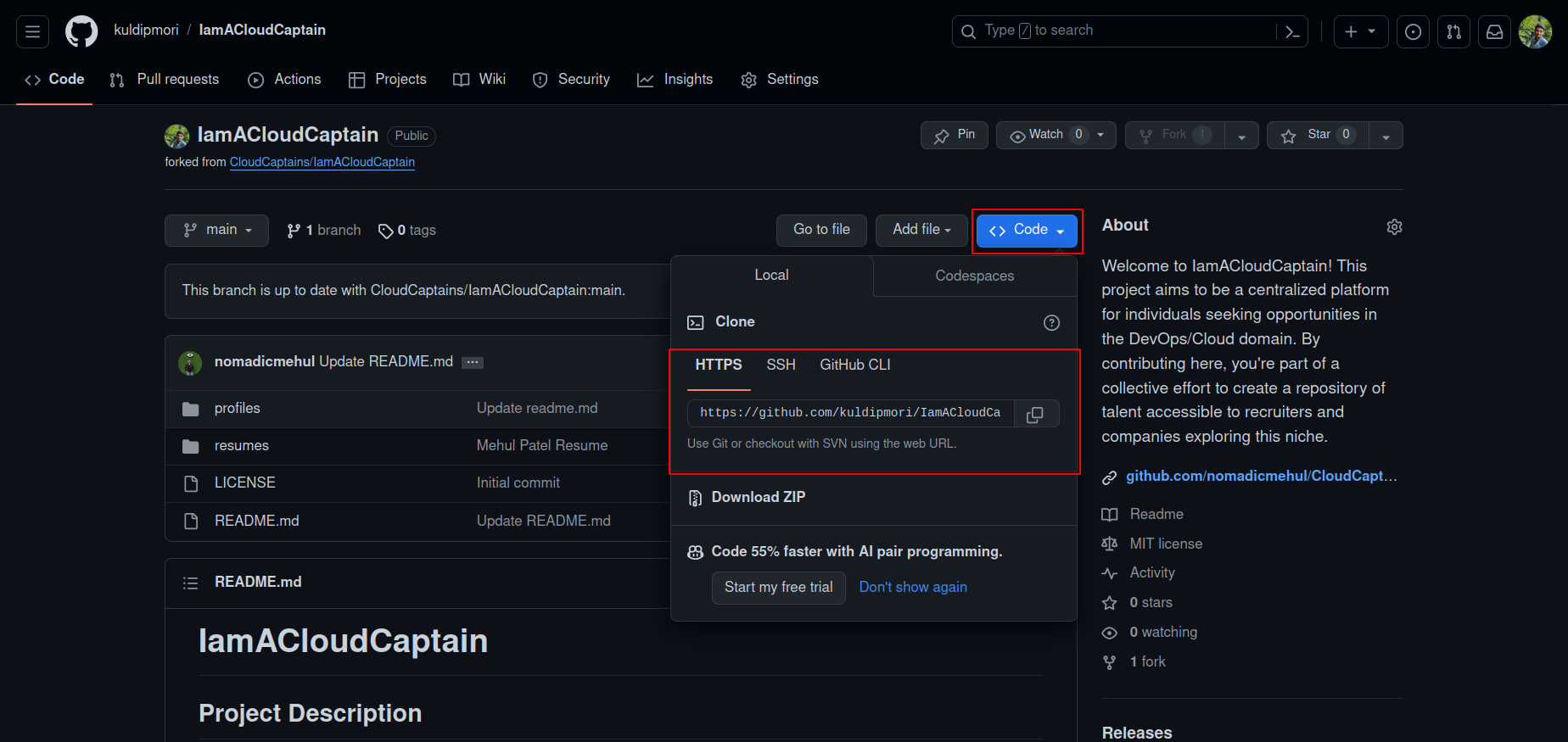Image resolution: width=1568 pixels, height=742 pixels.
Task: Open the user profile avatar menu
Action: (x=1535, y=31)
